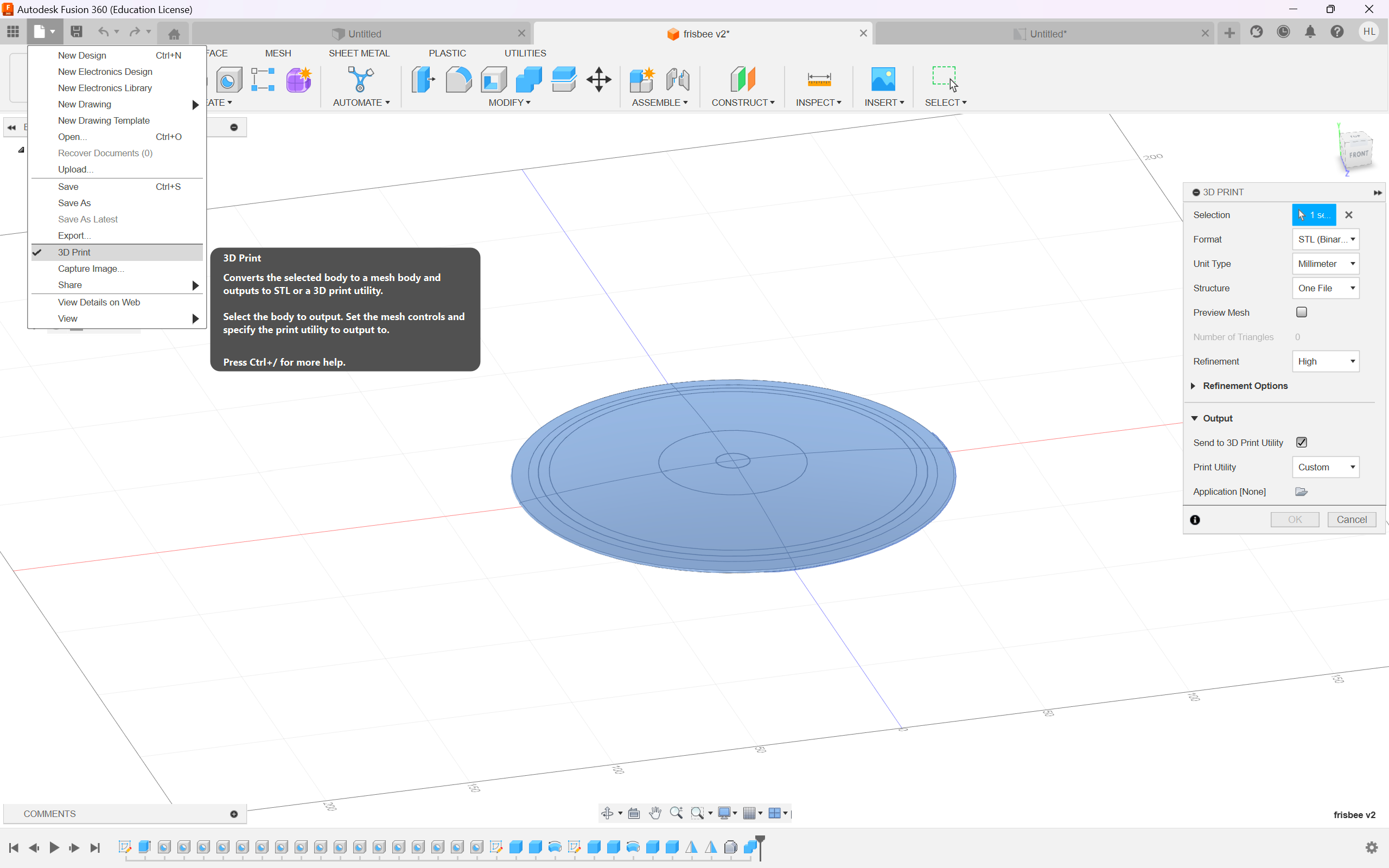Cancel the 3D Print dialog
This screenshot has height=868, width=1389.
(1352, 519)
